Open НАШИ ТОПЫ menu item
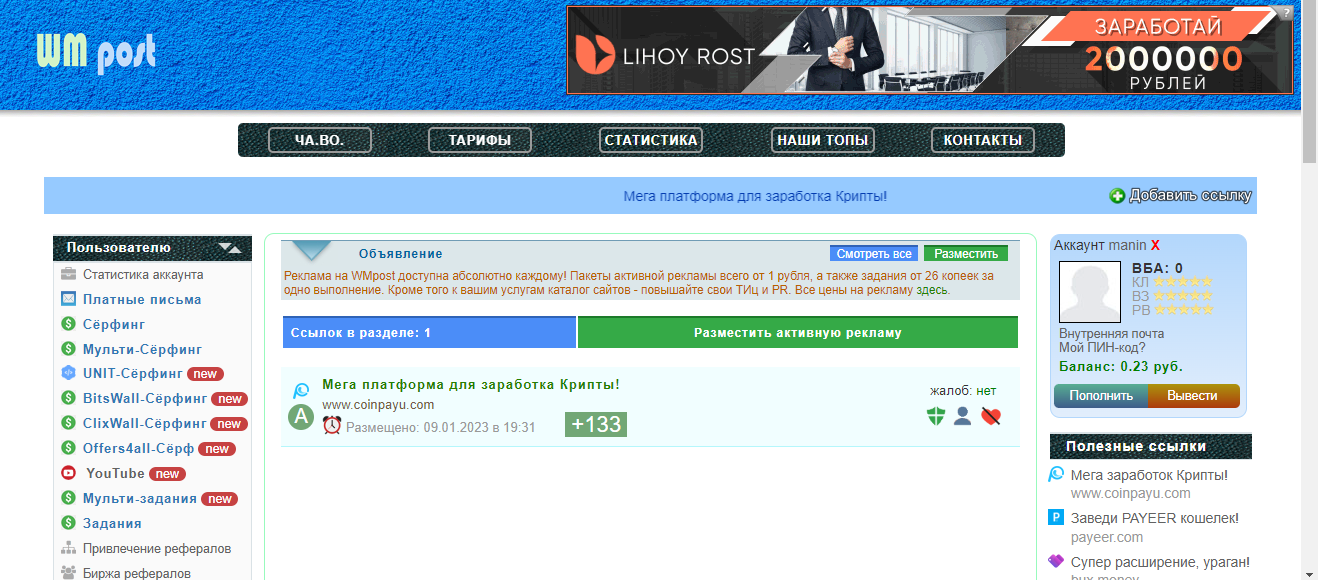 (x=823, y=140)
